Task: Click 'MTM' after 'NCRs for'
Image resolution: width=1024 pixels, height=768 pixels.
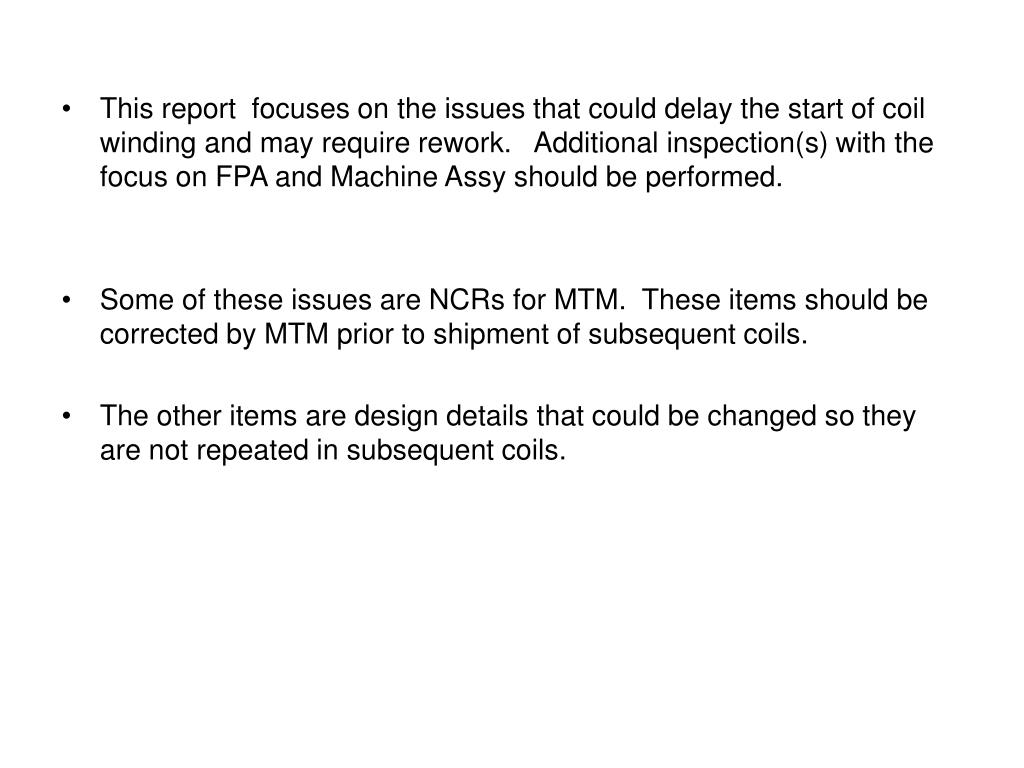Action: click(585, 300)
